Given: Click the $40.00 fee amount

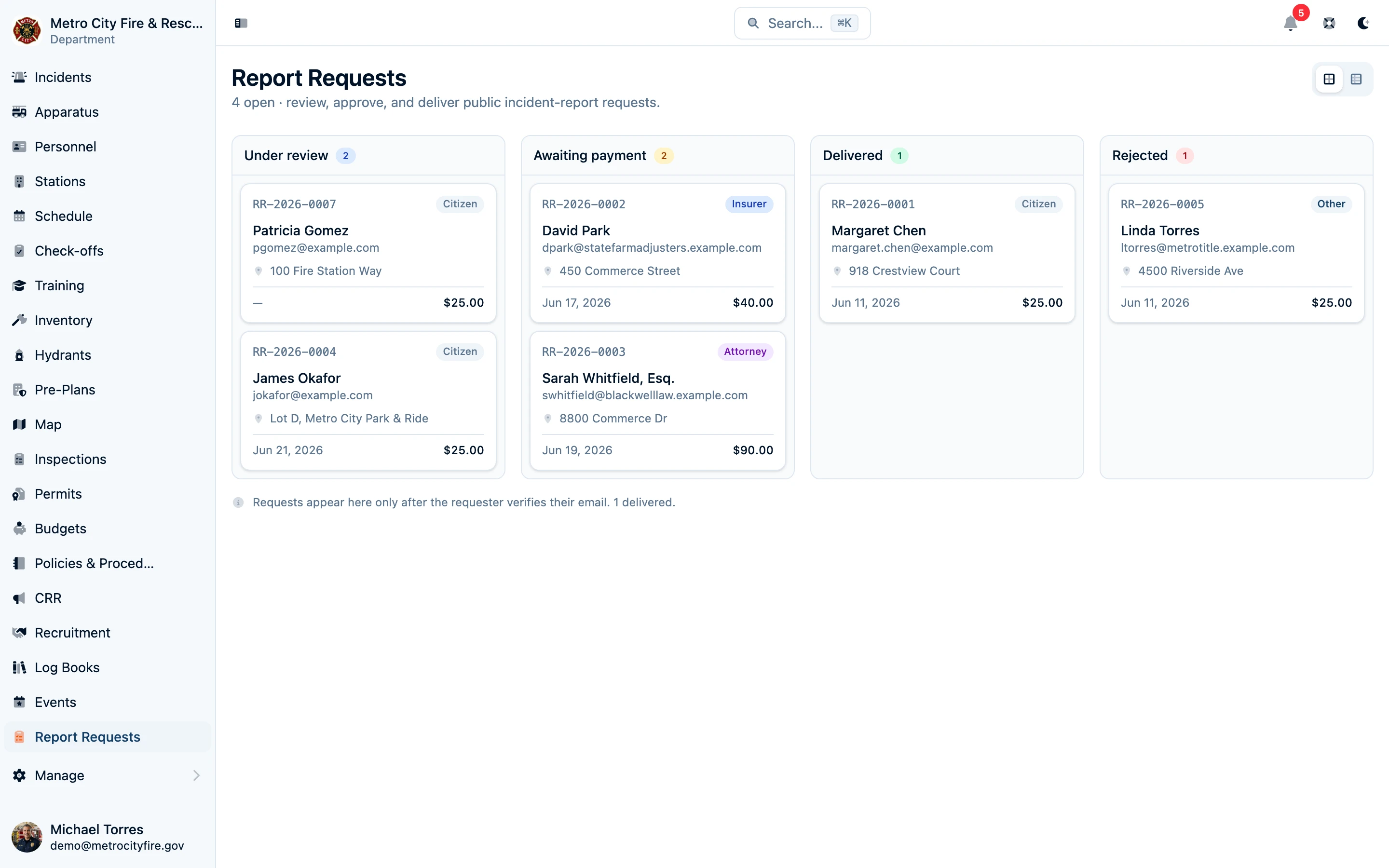Looking at the screenshot, I should tap(753, 302).
